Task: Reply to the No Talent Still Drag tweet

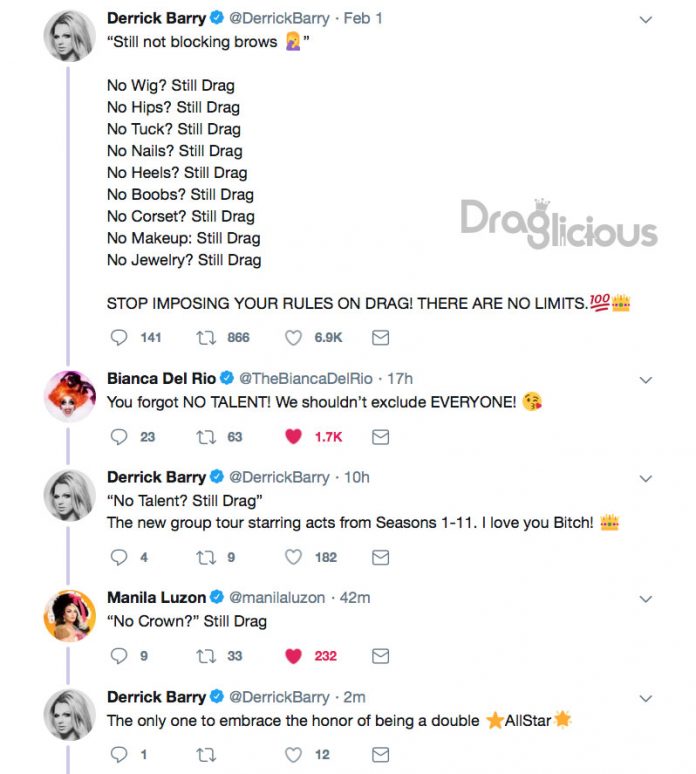Action: [x=119, y=557]
